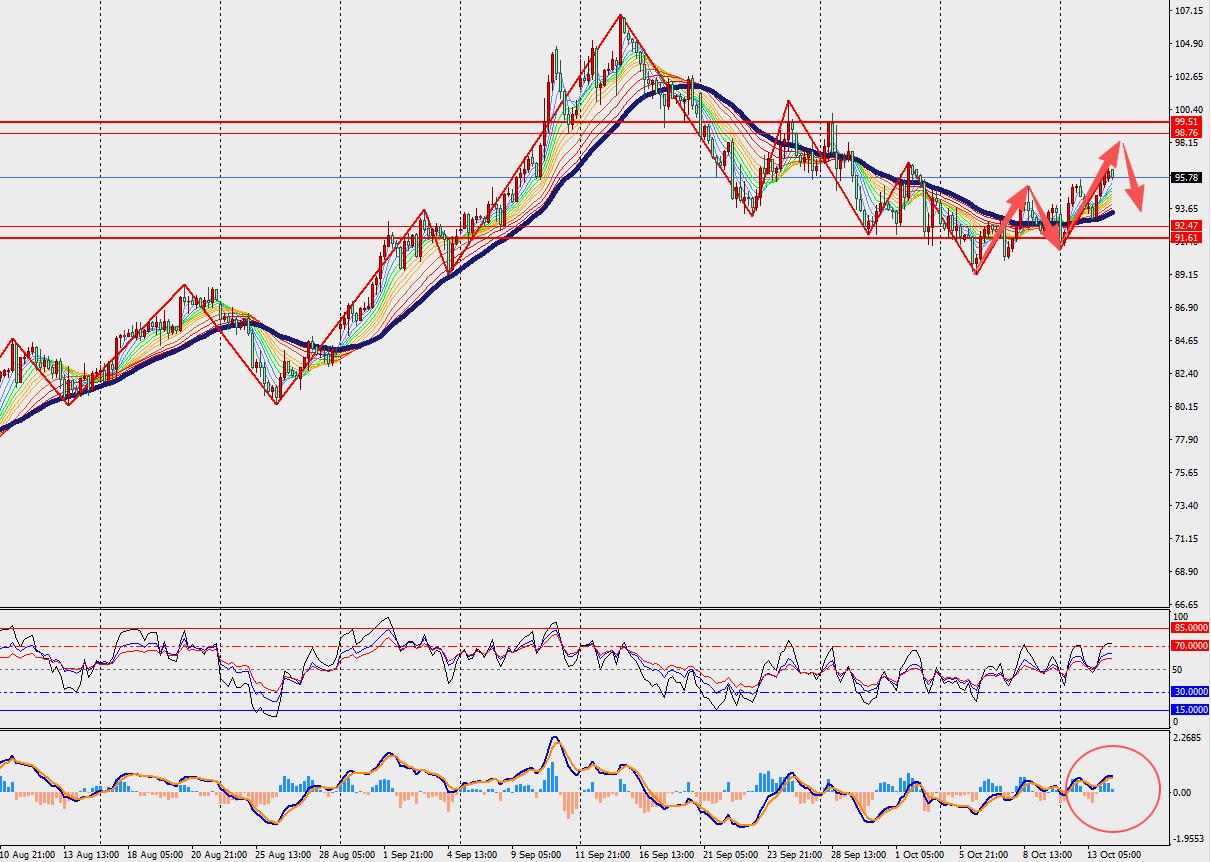Click the 77.90 price scale value

pyautogui.click(x=1187, y=440)
